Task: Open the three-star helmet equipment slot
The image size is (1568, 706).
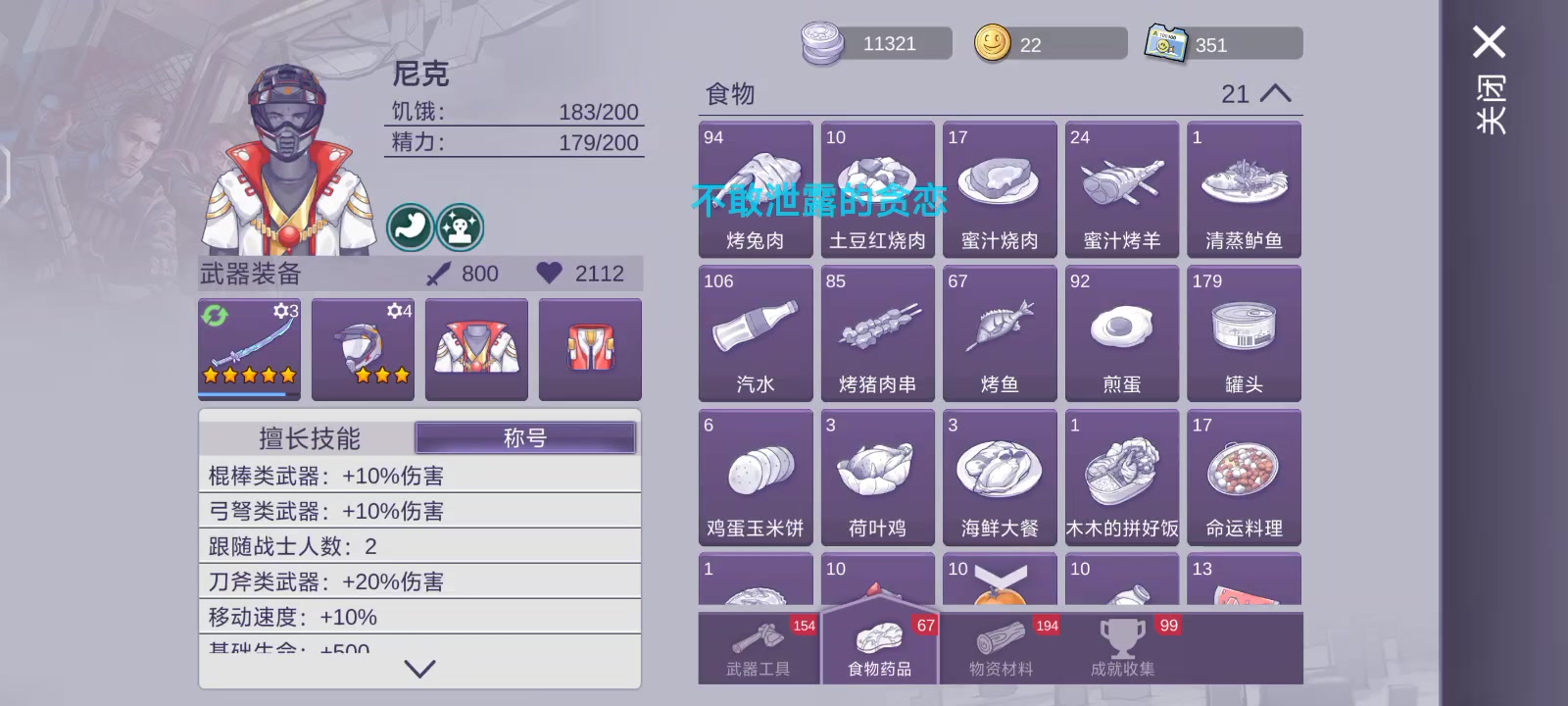Action: (363, 349)
